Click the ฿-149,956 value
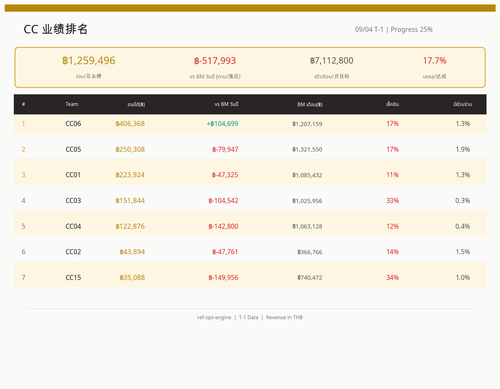This screenshot has height=389, width=500. (223, 277)
